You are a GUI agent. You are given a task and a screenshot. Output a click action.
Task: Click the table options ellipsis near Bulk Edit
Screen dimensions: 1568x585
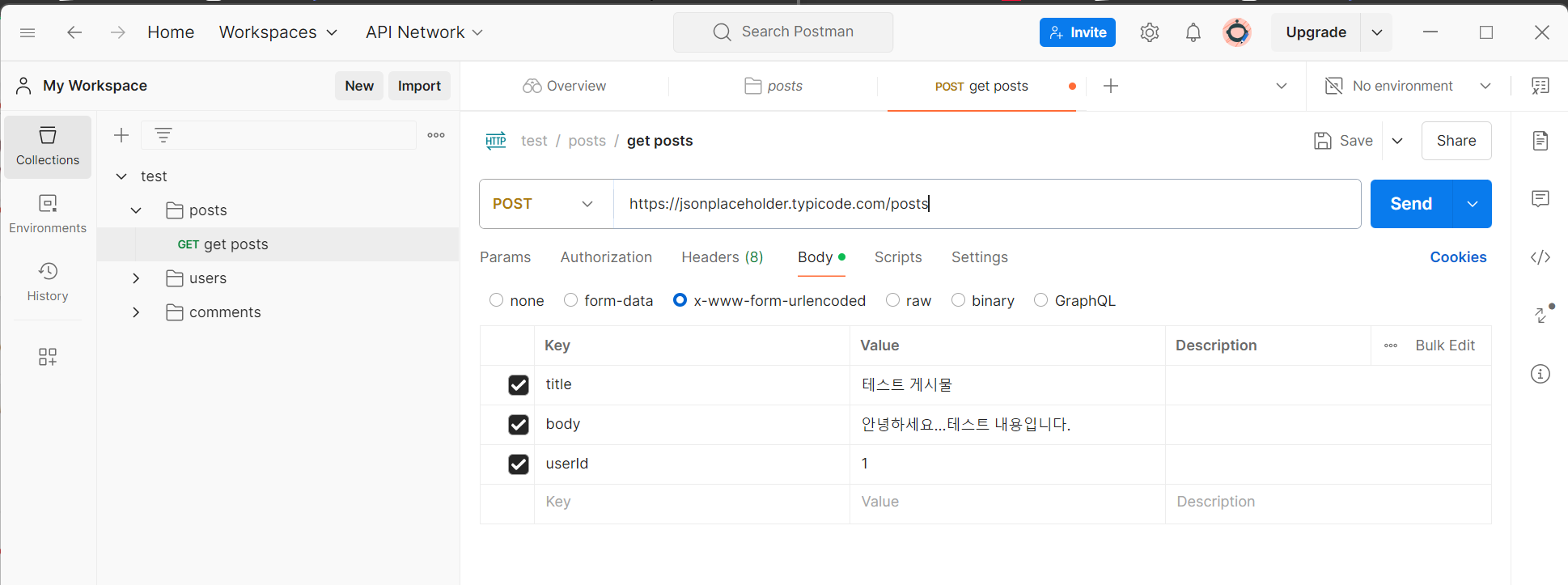(1391, 345)
